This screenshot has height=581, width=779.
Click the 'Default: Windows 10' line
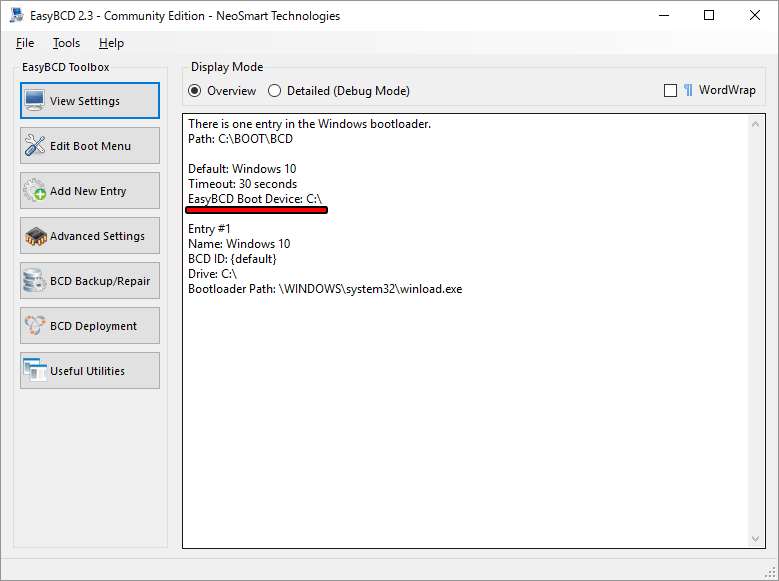pos(242,169)
